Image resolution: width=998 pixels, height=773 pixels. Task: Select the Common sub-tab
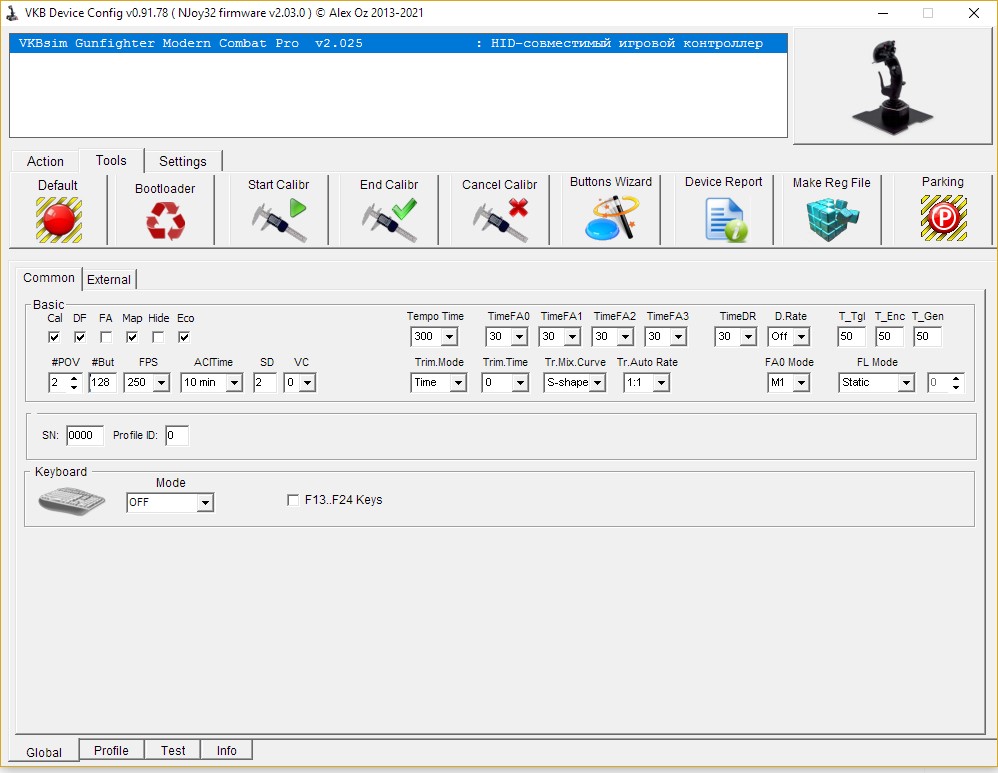pos(49,278)
